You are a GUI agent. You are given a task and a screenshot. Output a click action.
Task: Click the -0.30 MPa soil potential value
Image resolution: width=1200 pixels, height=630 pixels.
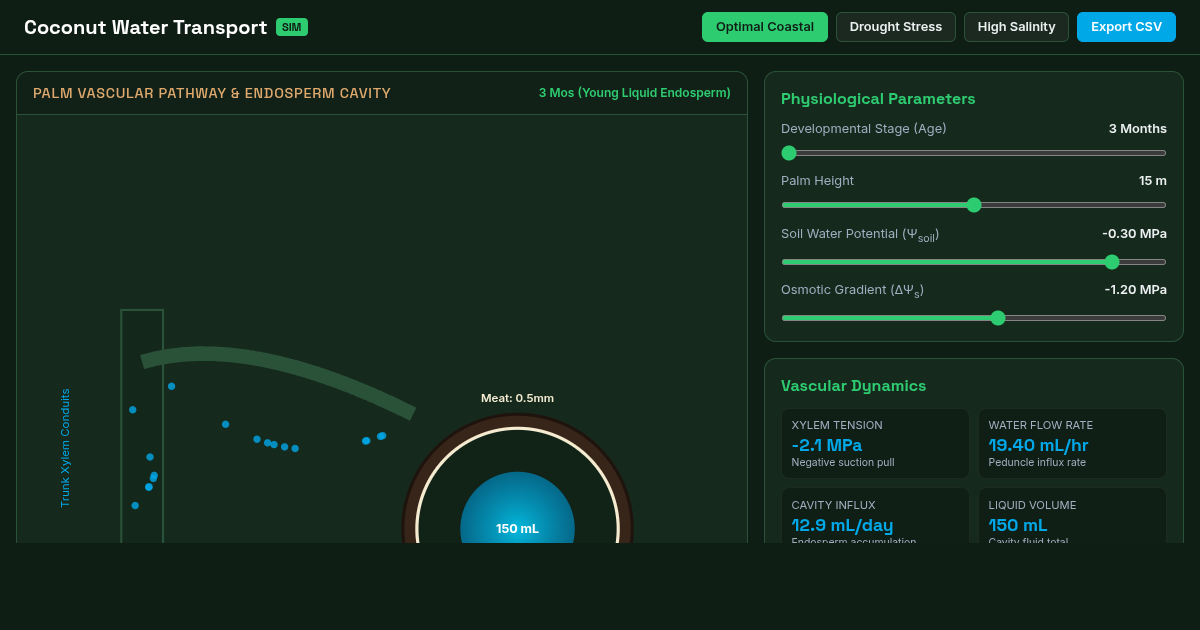pyautogui.click(x=1134, y=233)
